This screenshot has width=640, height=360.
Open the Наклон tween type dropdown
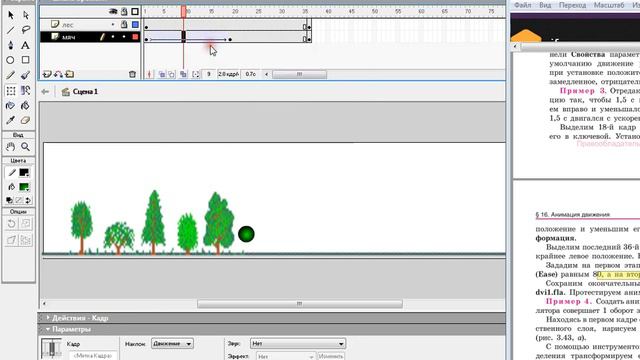tap(172, 344)
